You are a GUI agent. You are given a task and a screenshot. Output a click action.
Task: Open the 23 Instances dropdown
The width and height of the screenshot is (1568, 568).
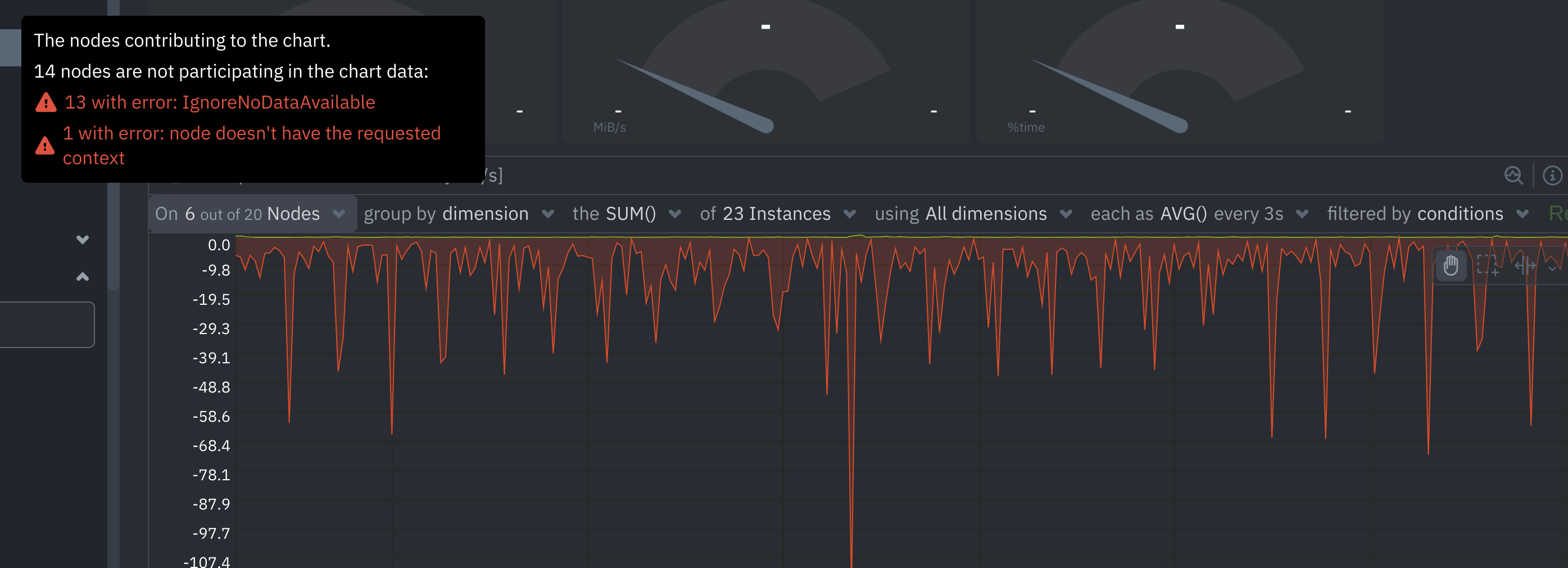pos(777,214)
